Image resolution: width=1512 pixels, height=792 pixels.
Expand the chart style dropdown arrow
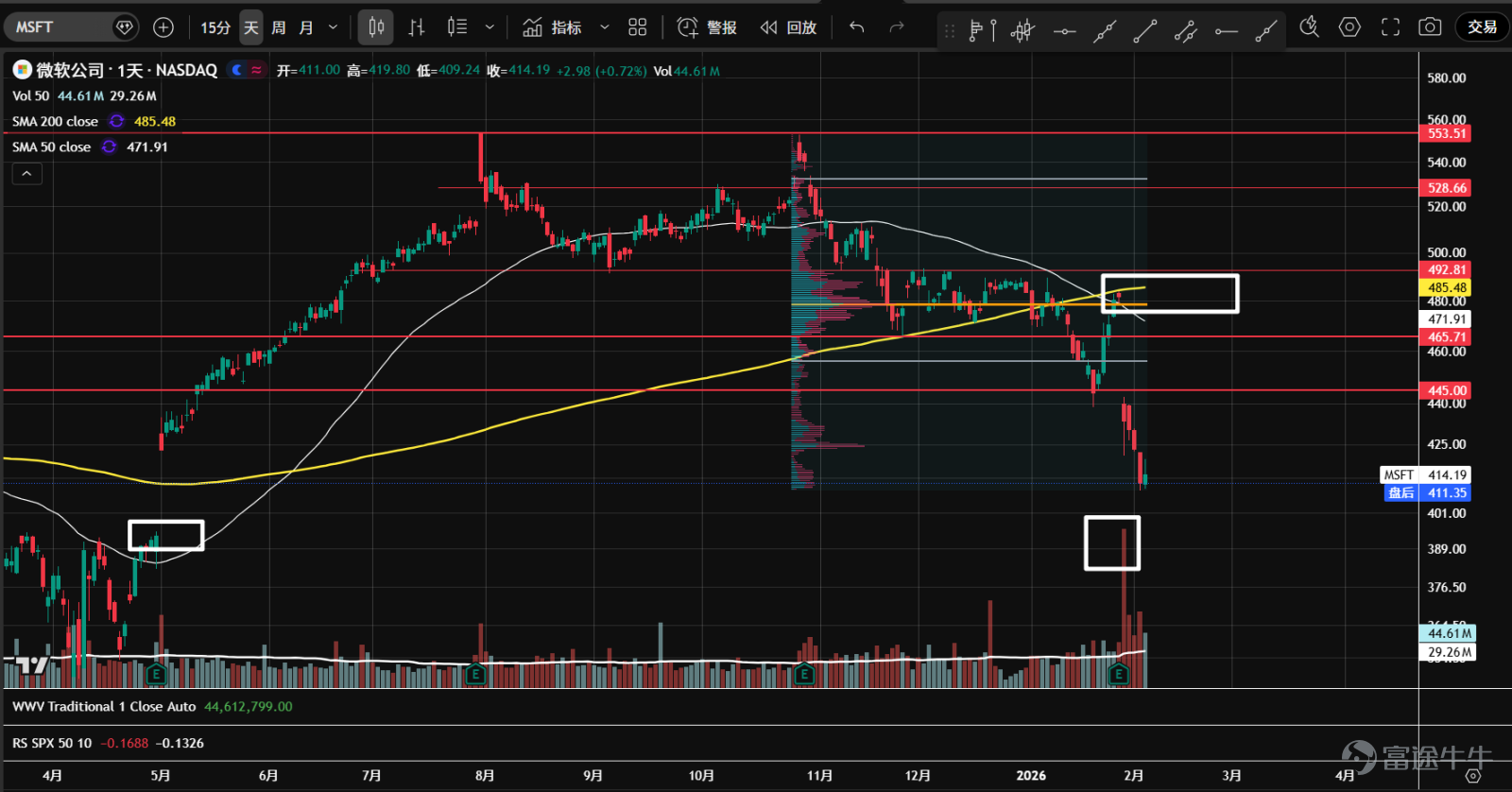pyautogui.click(x=490, y=27)
